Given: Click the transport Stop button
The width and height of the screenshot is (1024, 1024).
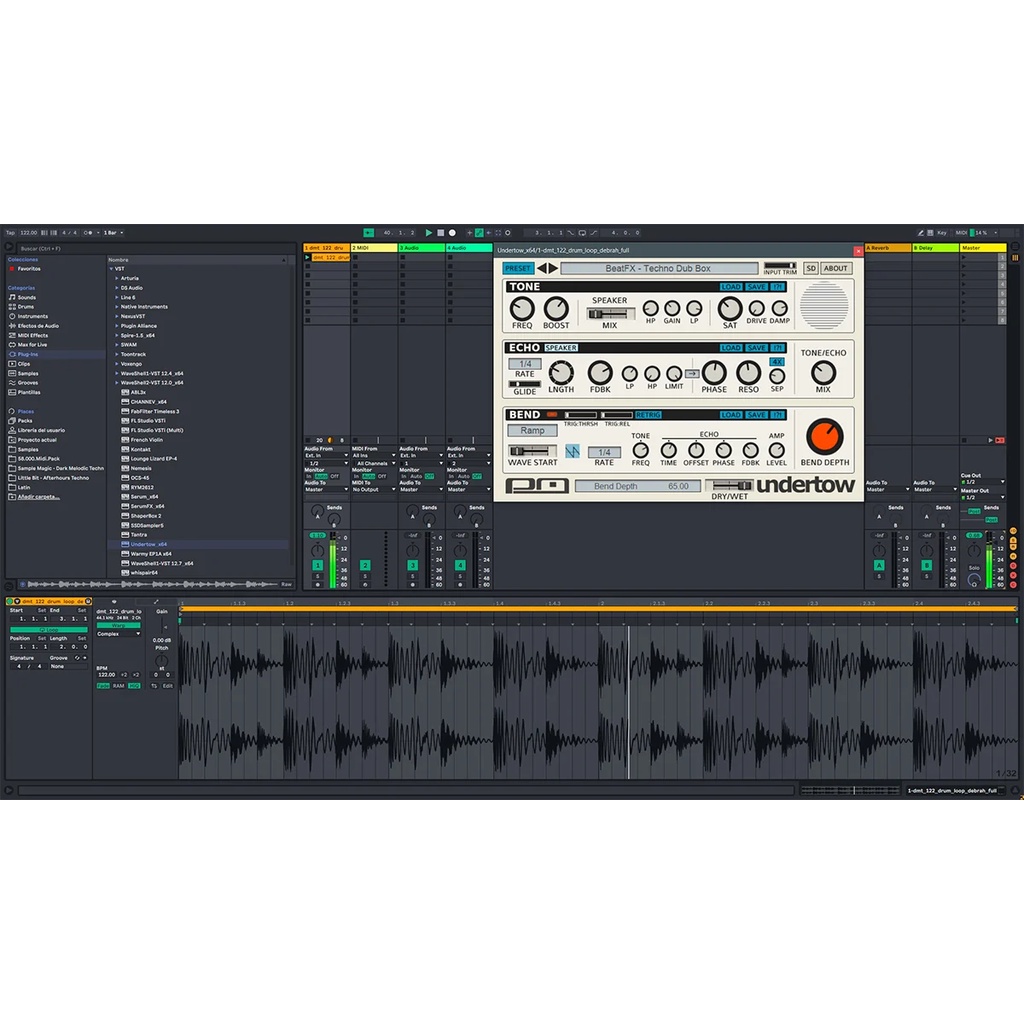Looking at the screenshot, I should point(441,232).
